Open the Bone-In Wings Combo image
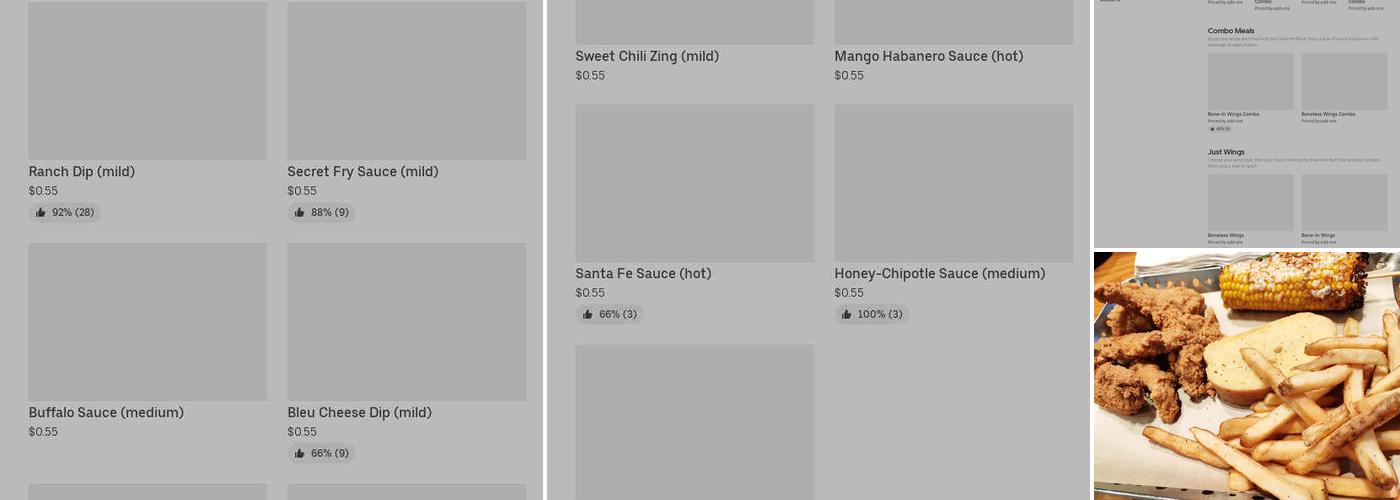 point(1250,81)
